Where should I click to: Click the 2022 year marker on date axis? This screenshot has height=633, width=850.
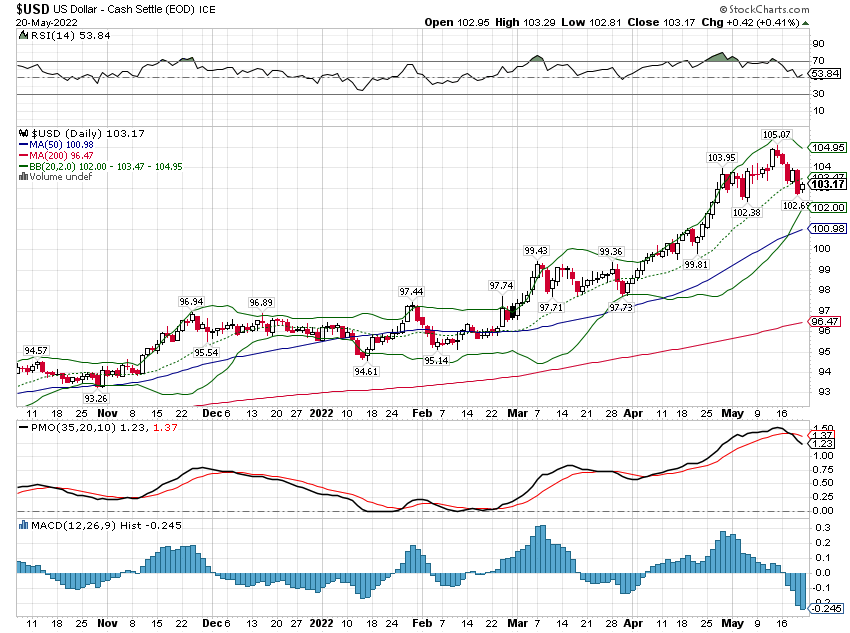pos(321,411)
